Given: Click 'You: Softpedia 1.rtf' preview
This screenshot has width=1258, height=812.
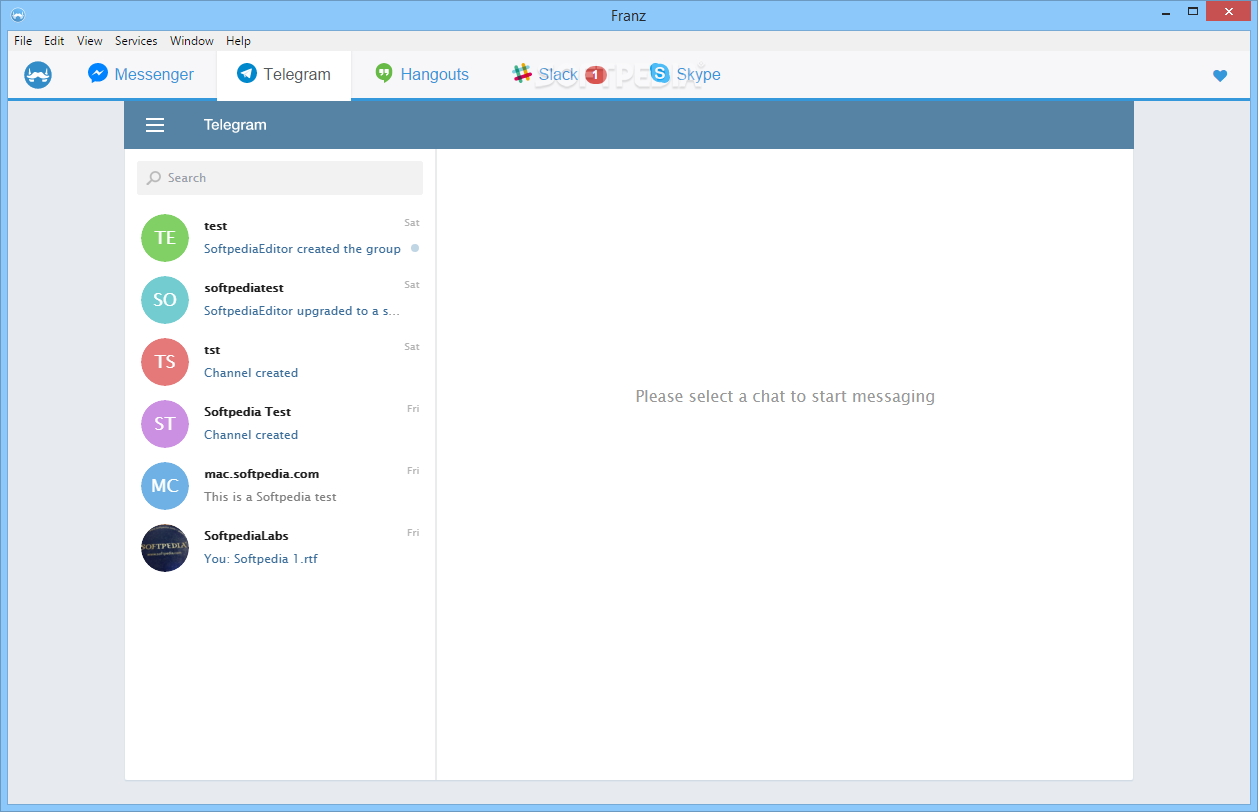Looking at the screenshot, I should point(261,559).
